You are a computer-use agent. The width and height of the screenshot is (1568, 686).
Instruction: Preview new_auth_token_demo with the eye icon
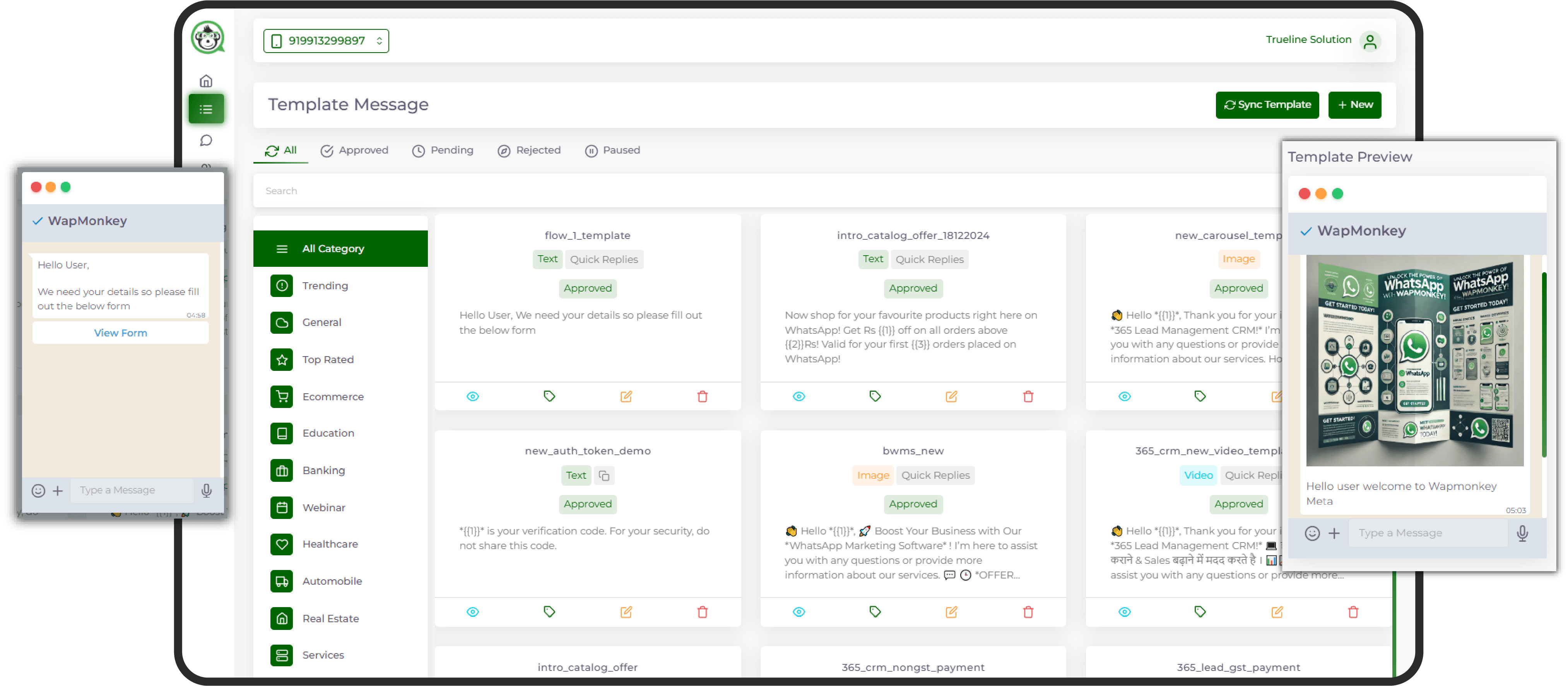[x=473, y=612]
